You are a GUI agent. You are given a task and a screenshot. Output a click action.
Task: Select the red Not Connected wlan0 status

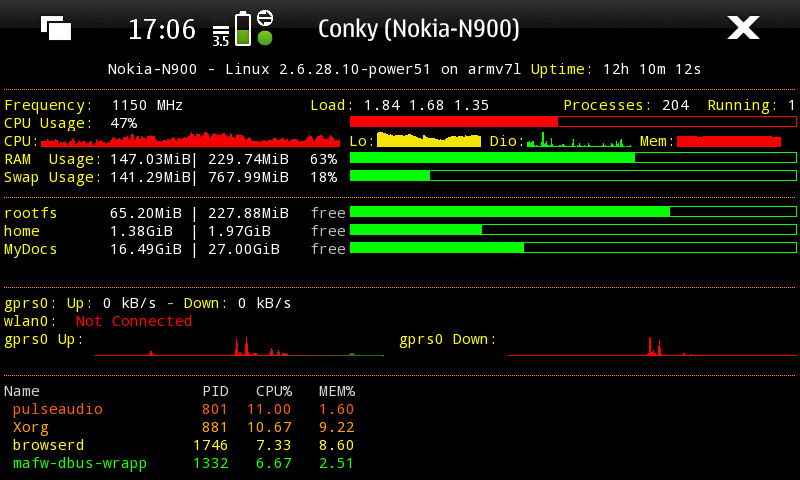(x=134, y=321)
